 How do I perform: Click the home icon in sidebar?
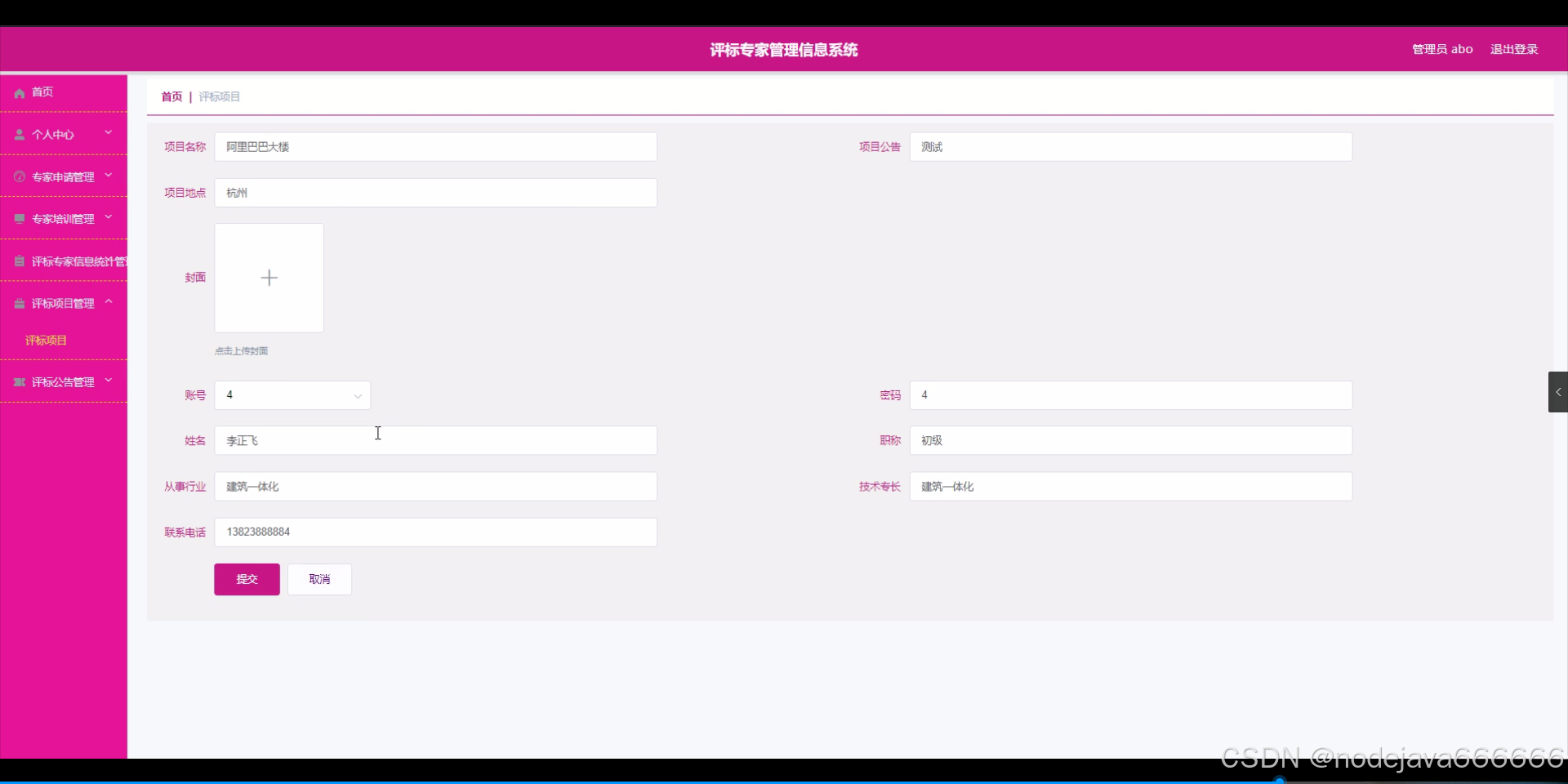(20, 93)
